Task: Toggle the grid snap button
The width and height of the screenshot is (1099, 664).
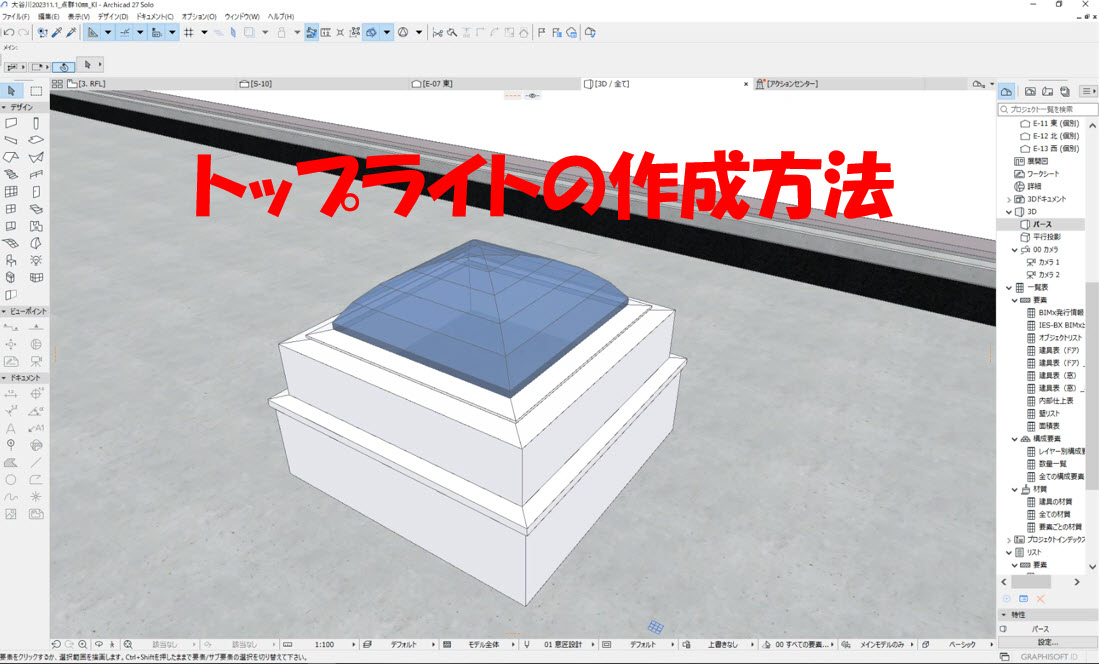Action: pyautogui.click(x=188, y=32)
